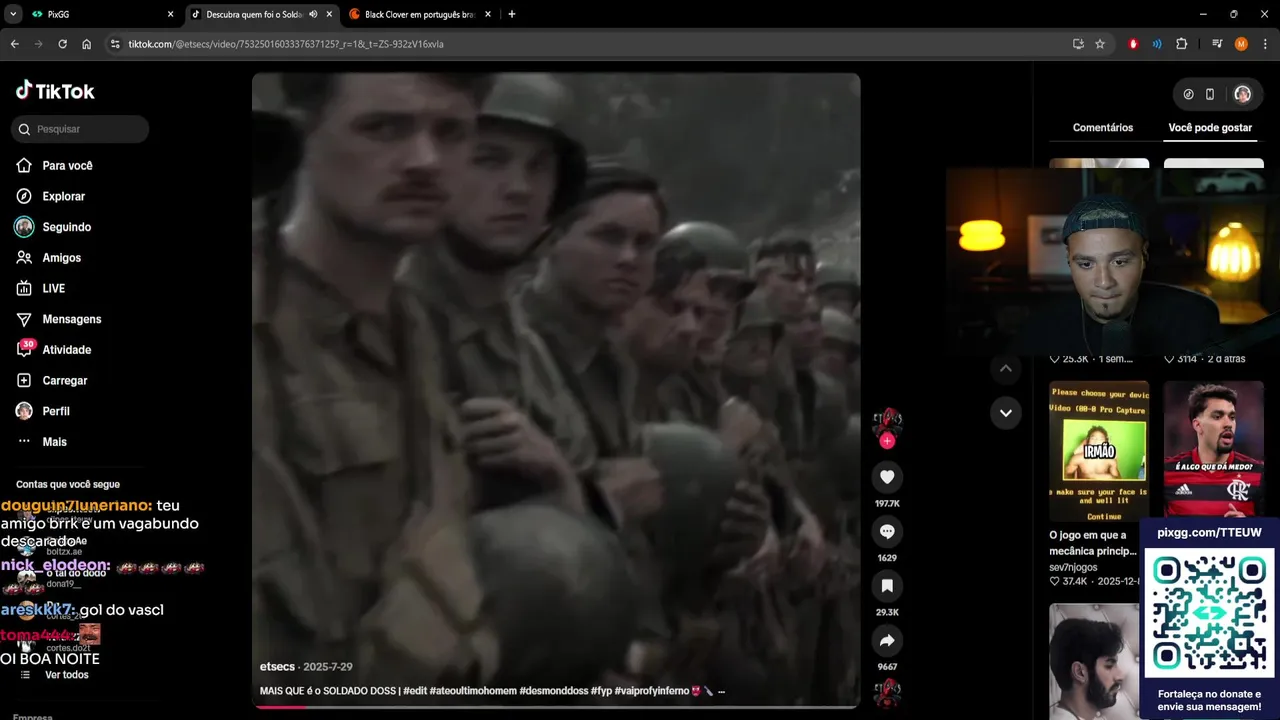Reload the page

pos(62,44)
